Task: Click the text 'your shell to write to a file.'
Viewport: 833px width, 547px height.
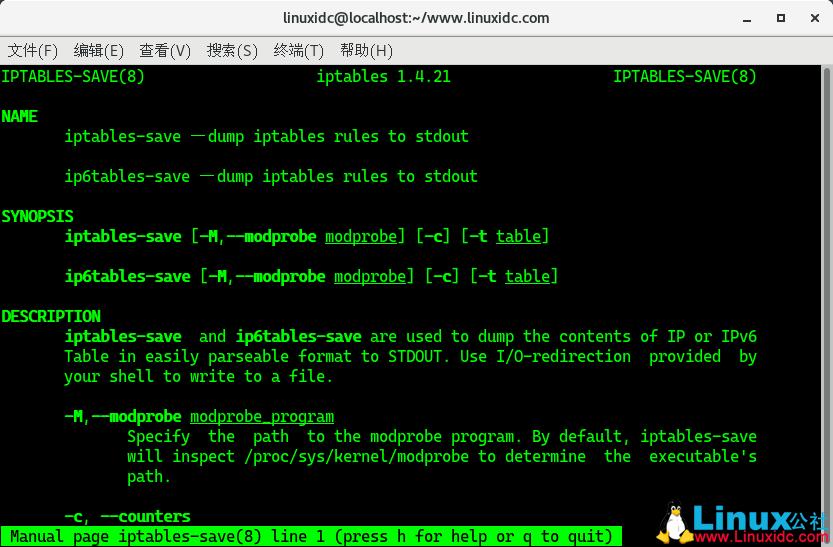Action: point(199,377)
